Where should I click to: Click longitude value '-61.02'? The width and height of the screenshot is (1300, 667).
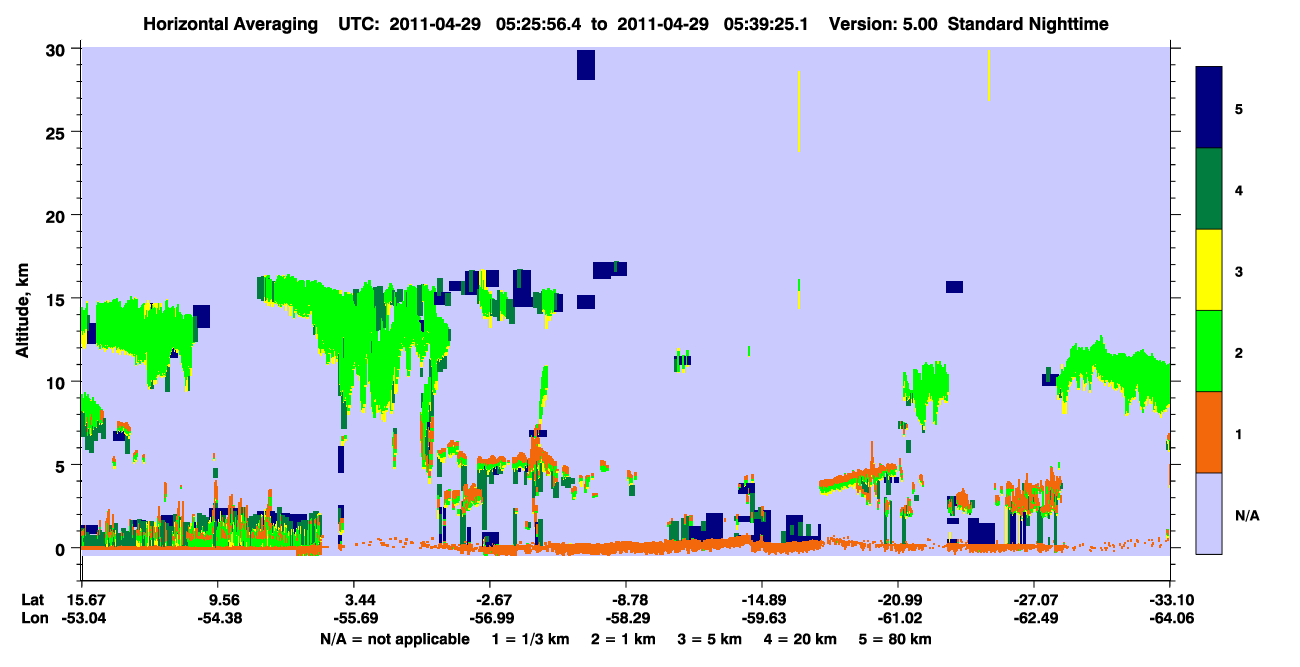click(x=898, y=618)
